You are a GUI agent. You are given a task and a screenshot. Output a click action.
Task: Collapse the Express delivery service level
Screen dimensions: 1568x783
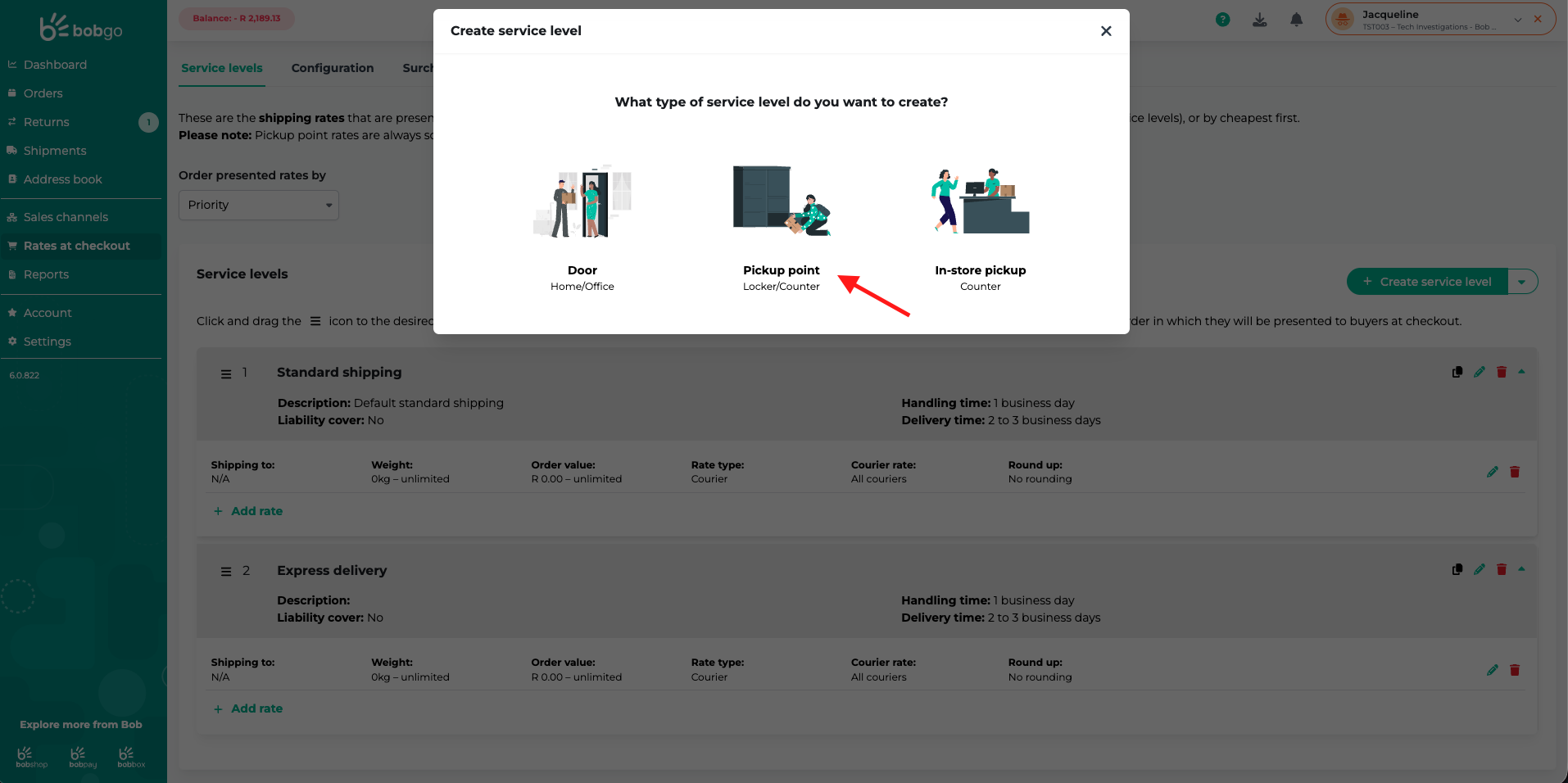coord(1521,569)
